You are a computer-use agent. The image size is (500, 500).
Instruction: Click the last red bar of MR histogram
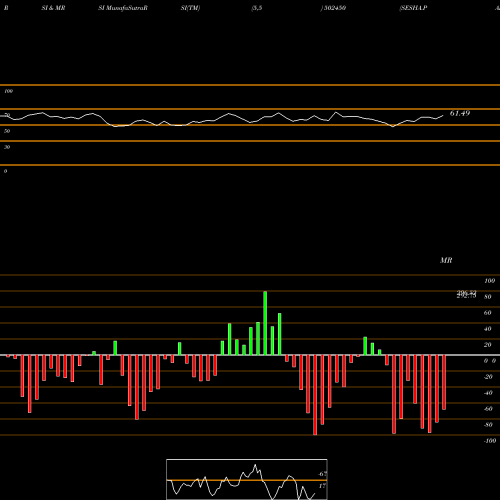(444, 382)
